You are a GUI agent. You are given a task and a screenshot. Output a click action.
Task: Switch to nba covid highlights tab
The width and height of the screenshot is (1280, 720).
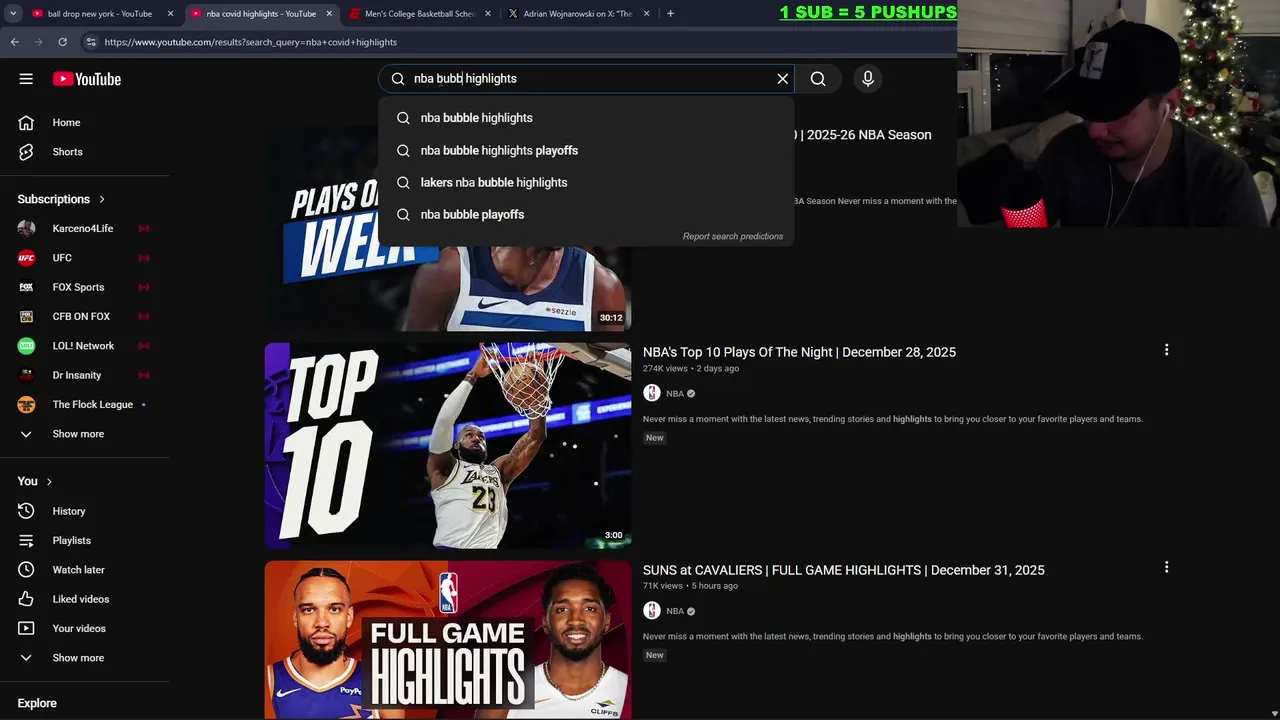pyautogui.click(x=261, y=14)
